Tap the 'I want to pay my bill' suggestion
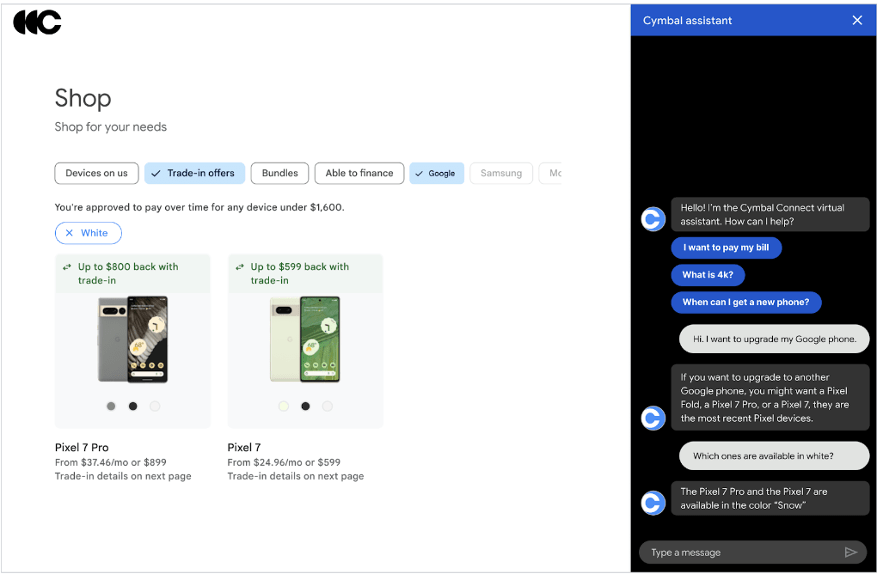The image size is (878, 574). (726, 248)
